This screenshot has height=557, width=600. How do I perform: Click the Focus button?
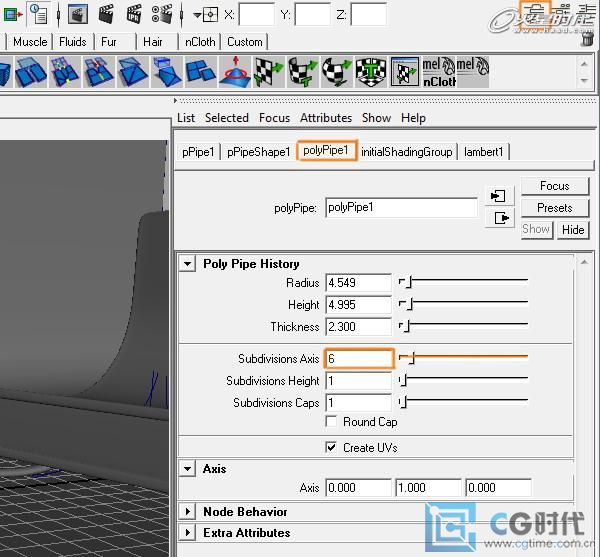(x=555, y=186)
